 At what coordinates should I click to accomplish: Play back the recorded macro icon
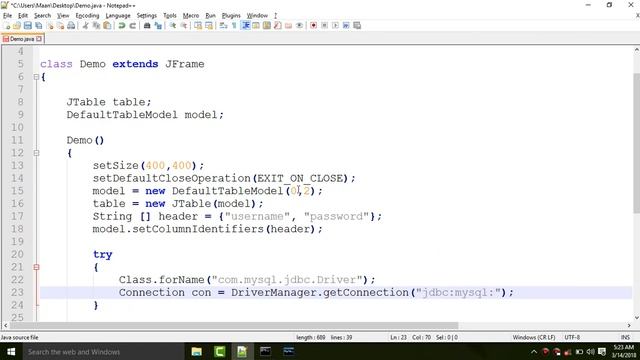(335, 26)
